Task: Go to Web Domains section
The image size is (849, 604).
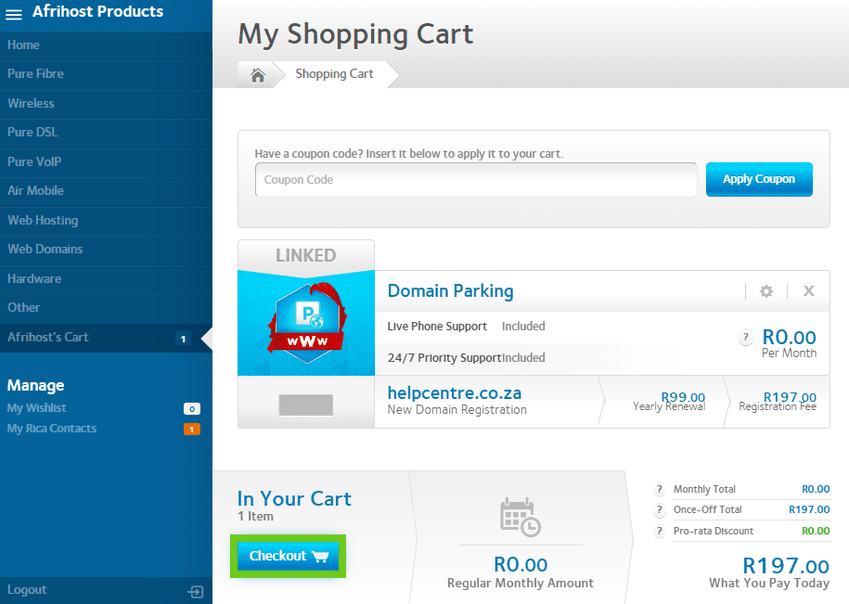Action: click(x=45, y=249)
